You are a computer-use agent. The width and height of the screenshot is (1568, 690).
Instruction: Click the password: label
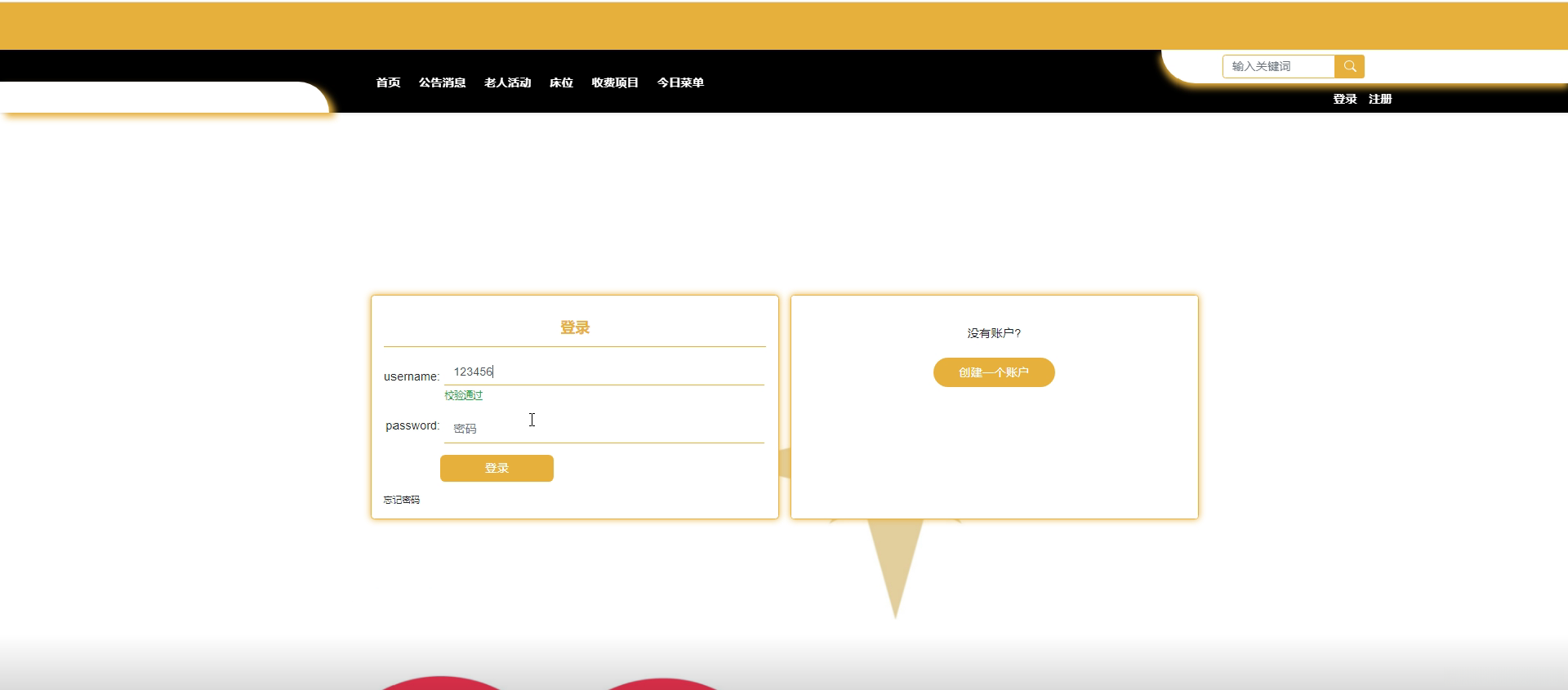tap(412, 425)
